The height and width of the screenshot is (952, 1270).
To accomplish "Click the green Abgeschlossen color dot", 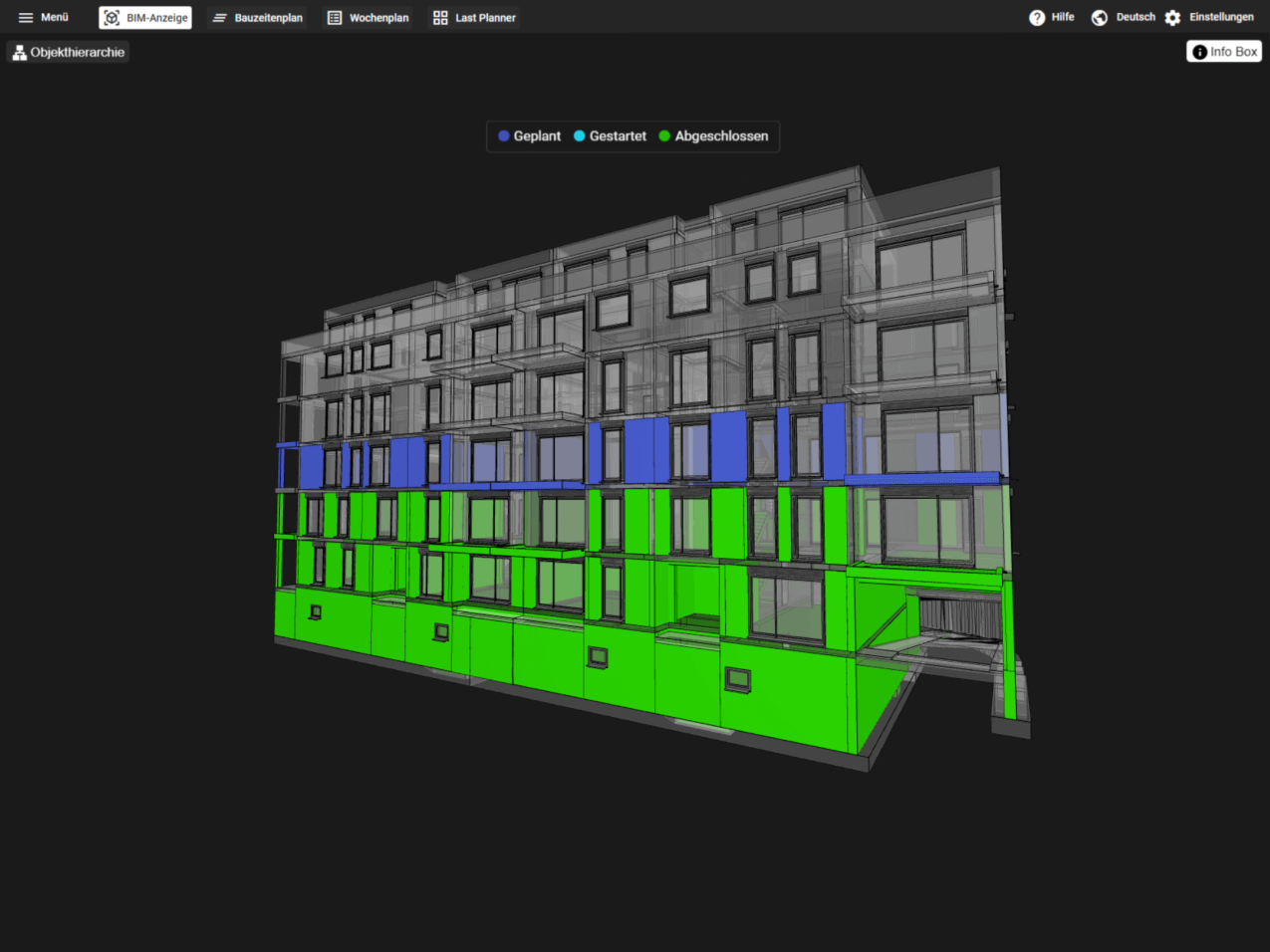I will [663, 135].
